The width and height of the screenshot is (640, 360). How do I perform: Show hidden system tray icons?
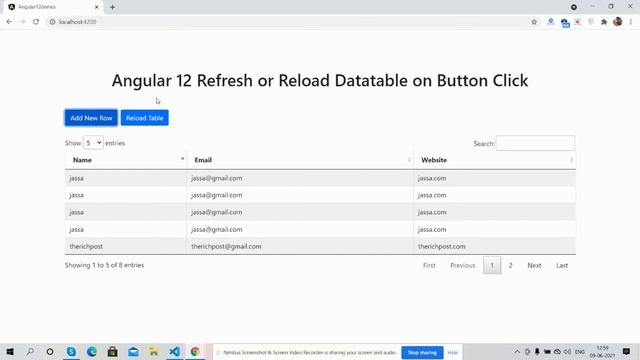tap(517, 352)
